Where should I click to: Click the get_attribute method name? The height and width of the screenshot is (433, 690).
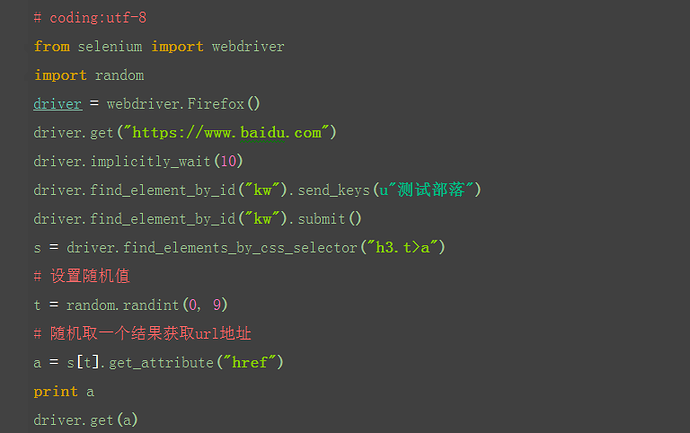[x=161, y=362]
